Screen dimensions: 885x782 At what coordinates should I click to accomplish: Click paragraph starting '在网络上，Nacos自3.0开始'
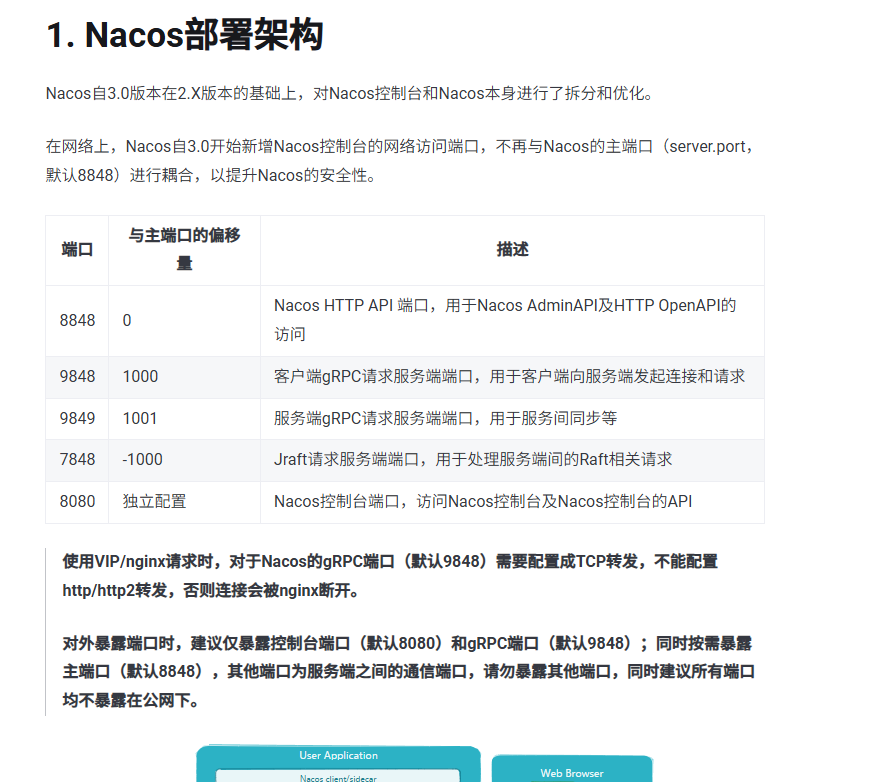[401, 161]
